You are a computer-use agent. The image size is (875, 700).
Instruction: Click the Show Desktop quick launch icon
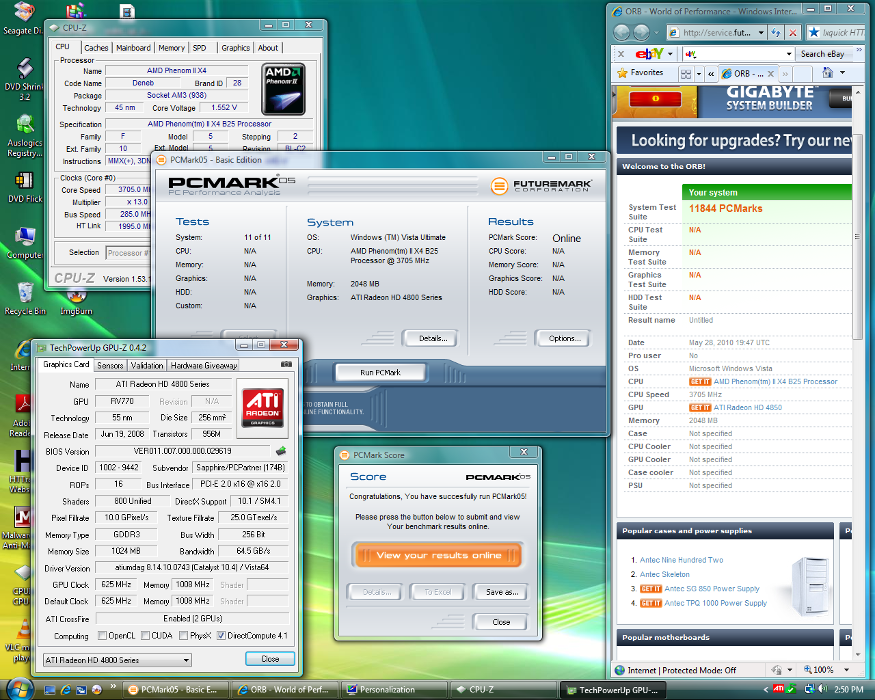[50, 690]
